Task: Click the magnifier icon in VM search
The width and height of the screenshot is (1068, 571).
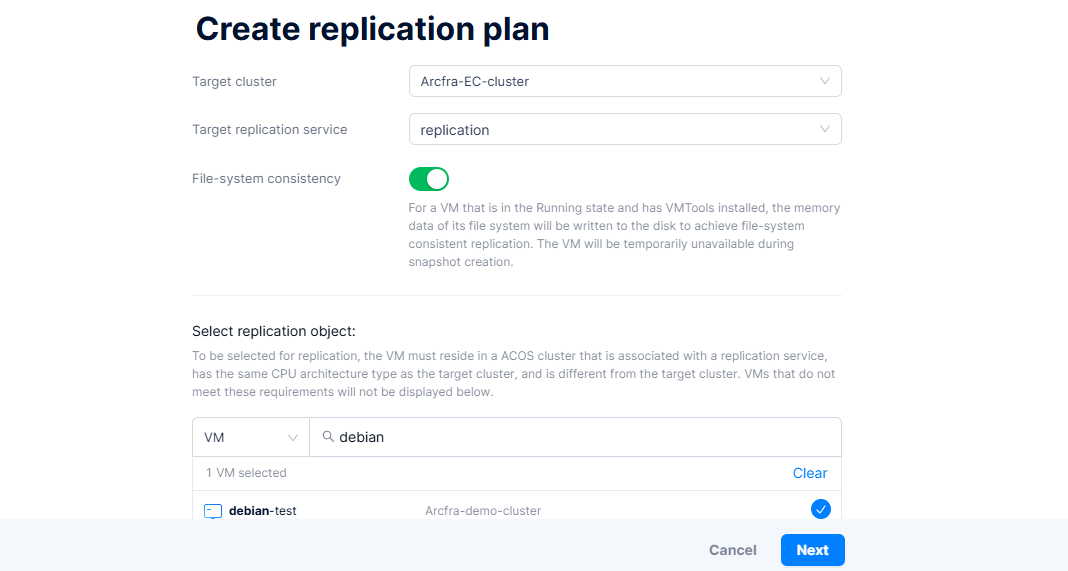Action: point(327,437)
